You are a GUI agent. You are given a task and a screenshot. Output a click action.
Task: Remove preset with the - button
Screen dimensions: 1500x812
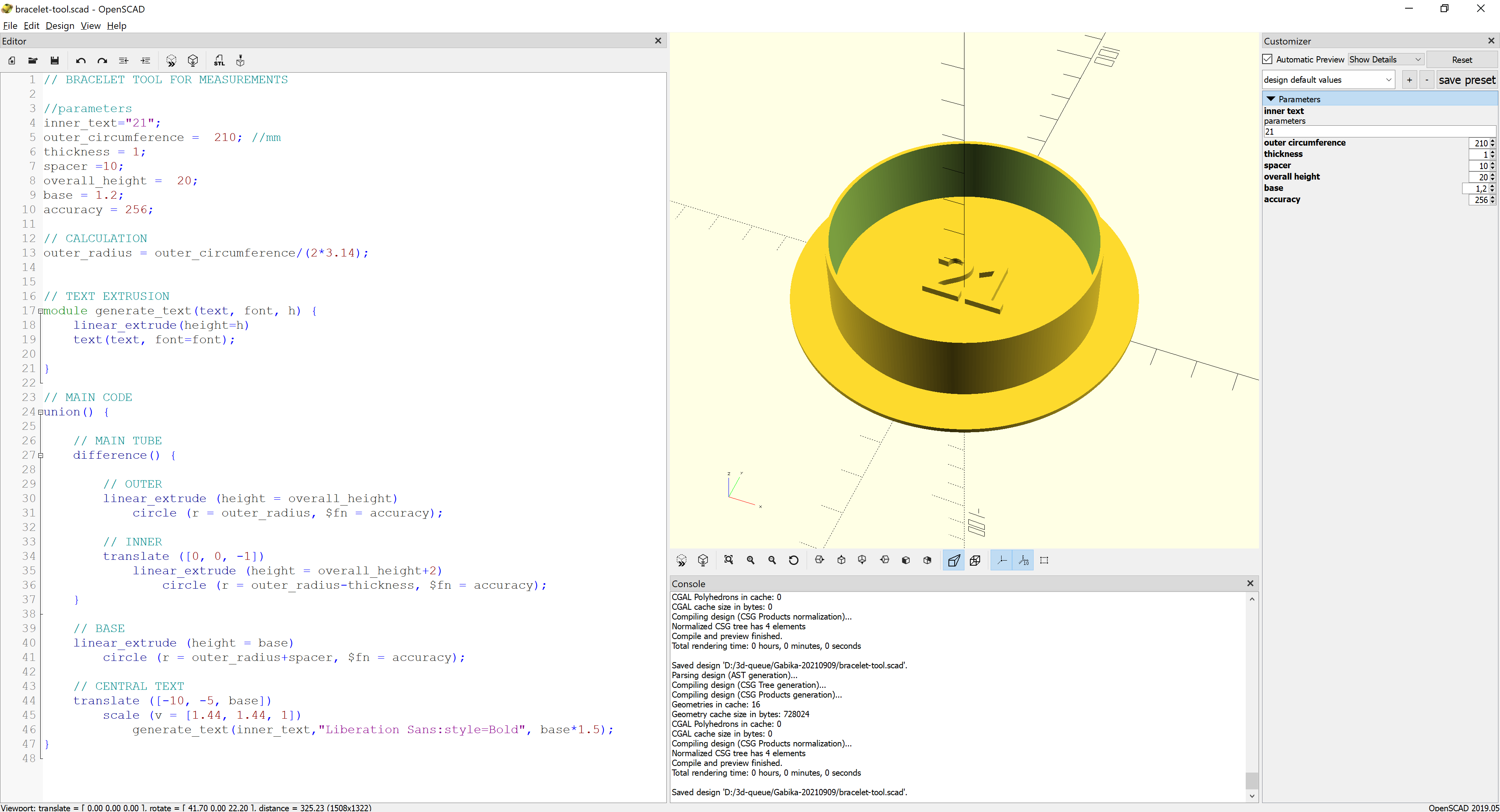tap(1427, 80)
